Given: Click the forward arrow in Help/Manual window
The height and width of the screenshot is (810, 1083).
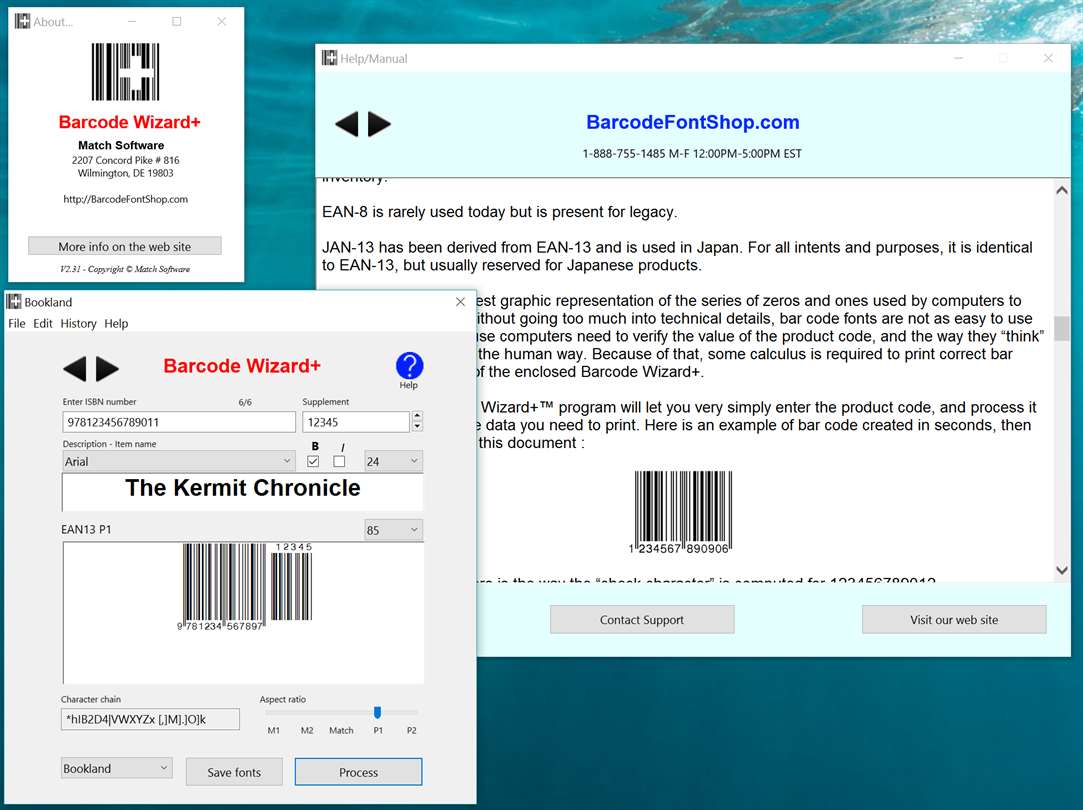Looking at the screenshot, I should 379,124.
